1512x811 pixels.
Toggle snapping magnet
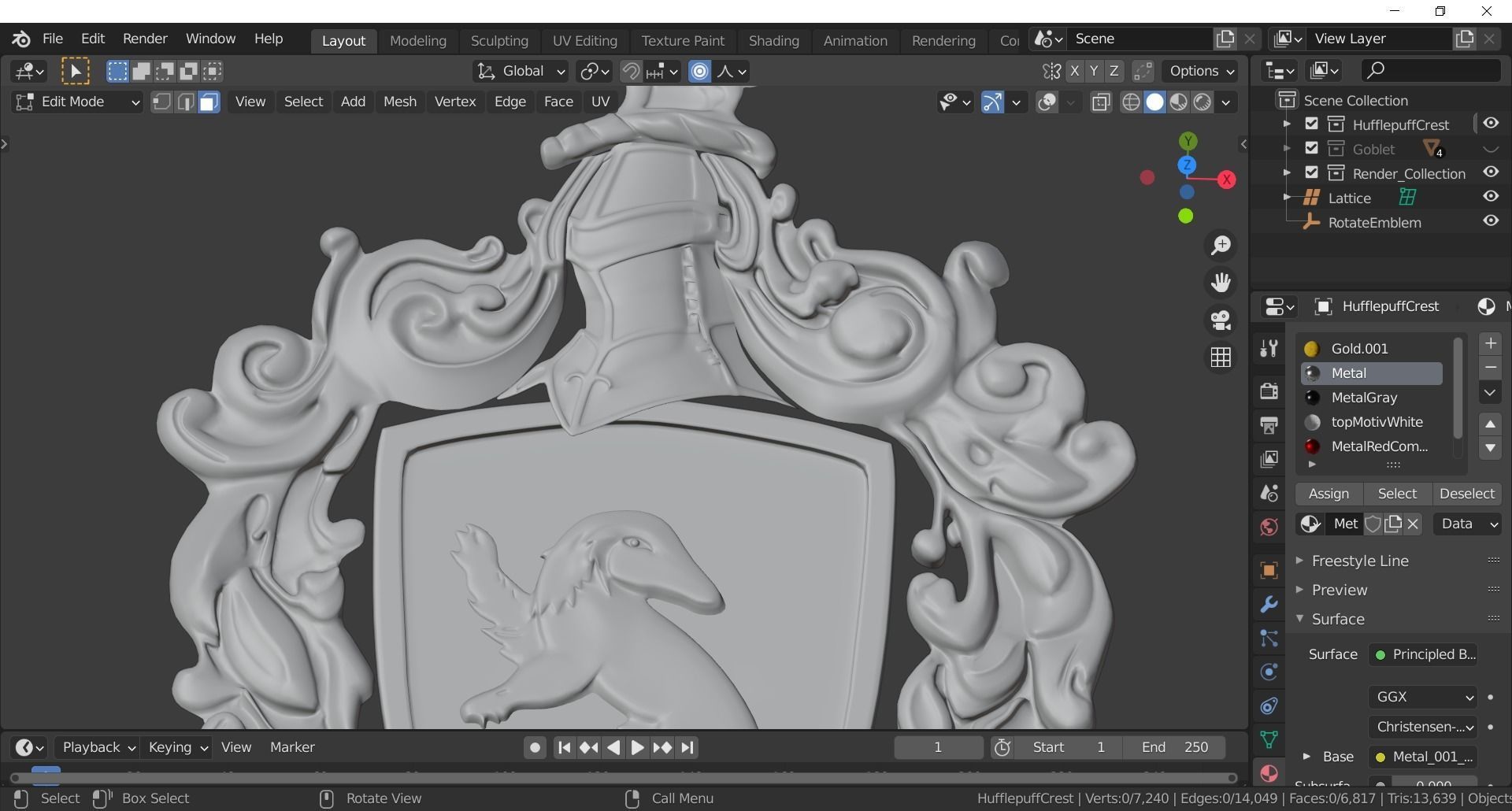630,72
